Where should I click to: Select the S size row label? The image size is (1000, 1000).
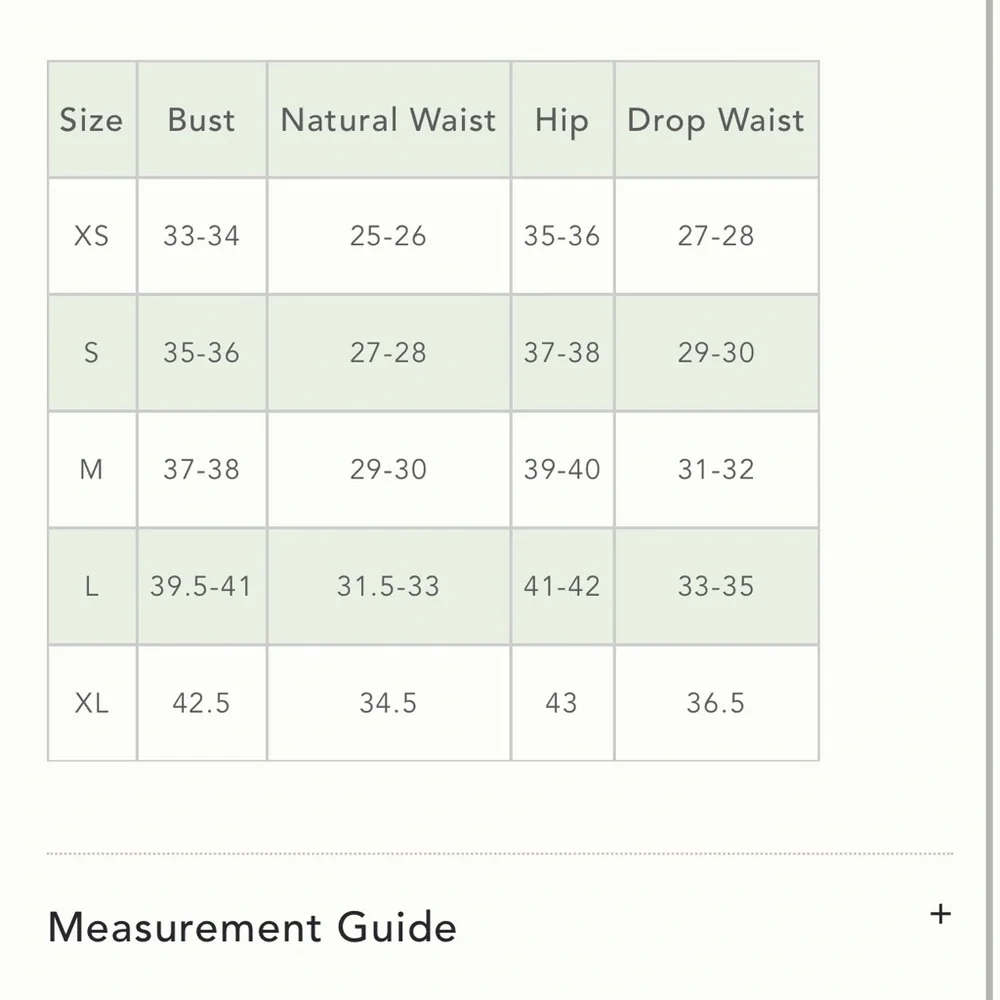[91, 353]
